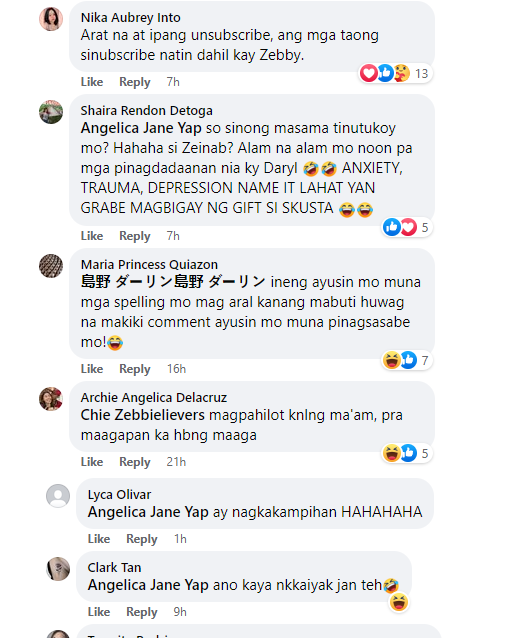Screen dimensions: 505x638
Task: Open Lyca Olivar's default avatar
Action: coord(58,496)
